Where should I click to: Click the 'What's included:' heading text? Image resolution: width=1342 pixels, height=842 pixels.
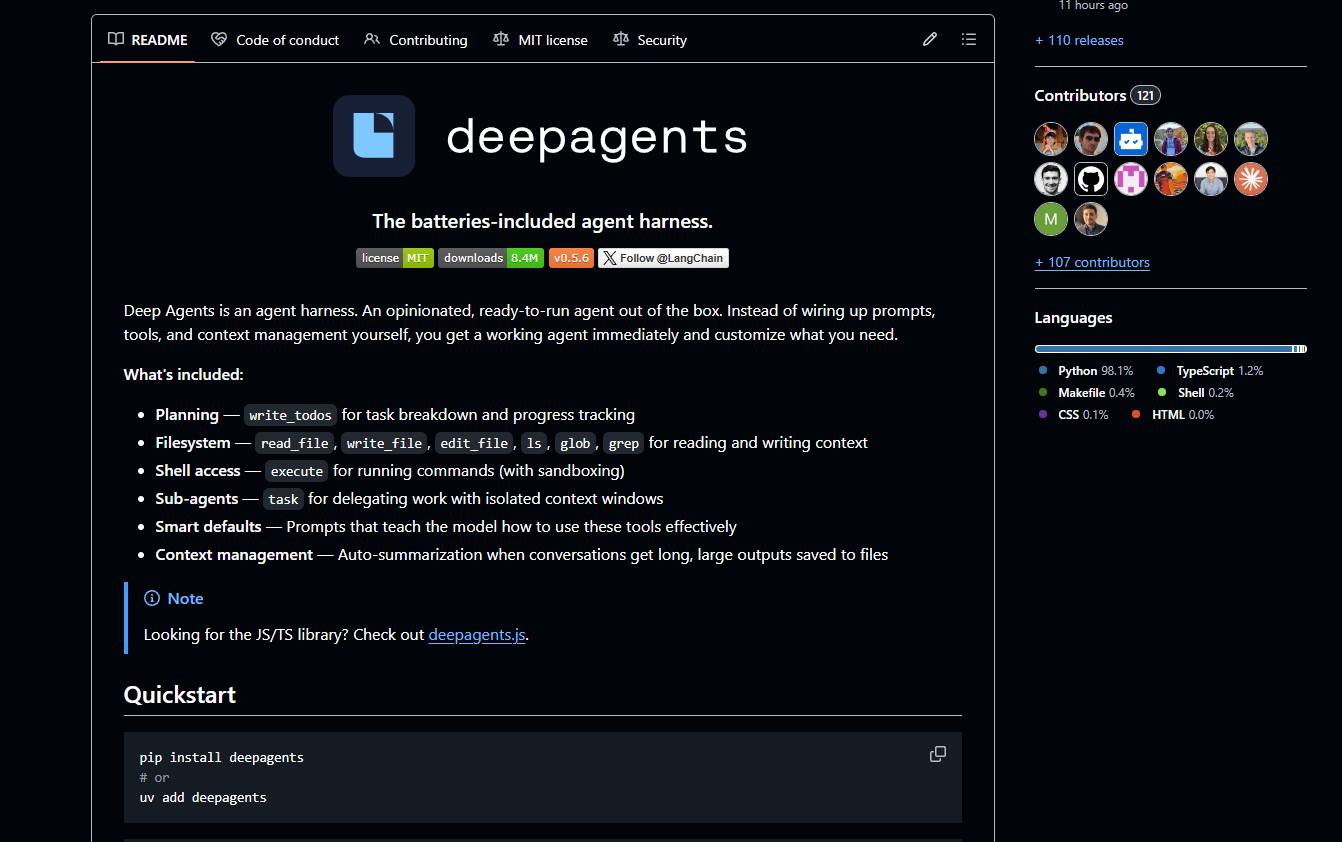click(184, 375)
